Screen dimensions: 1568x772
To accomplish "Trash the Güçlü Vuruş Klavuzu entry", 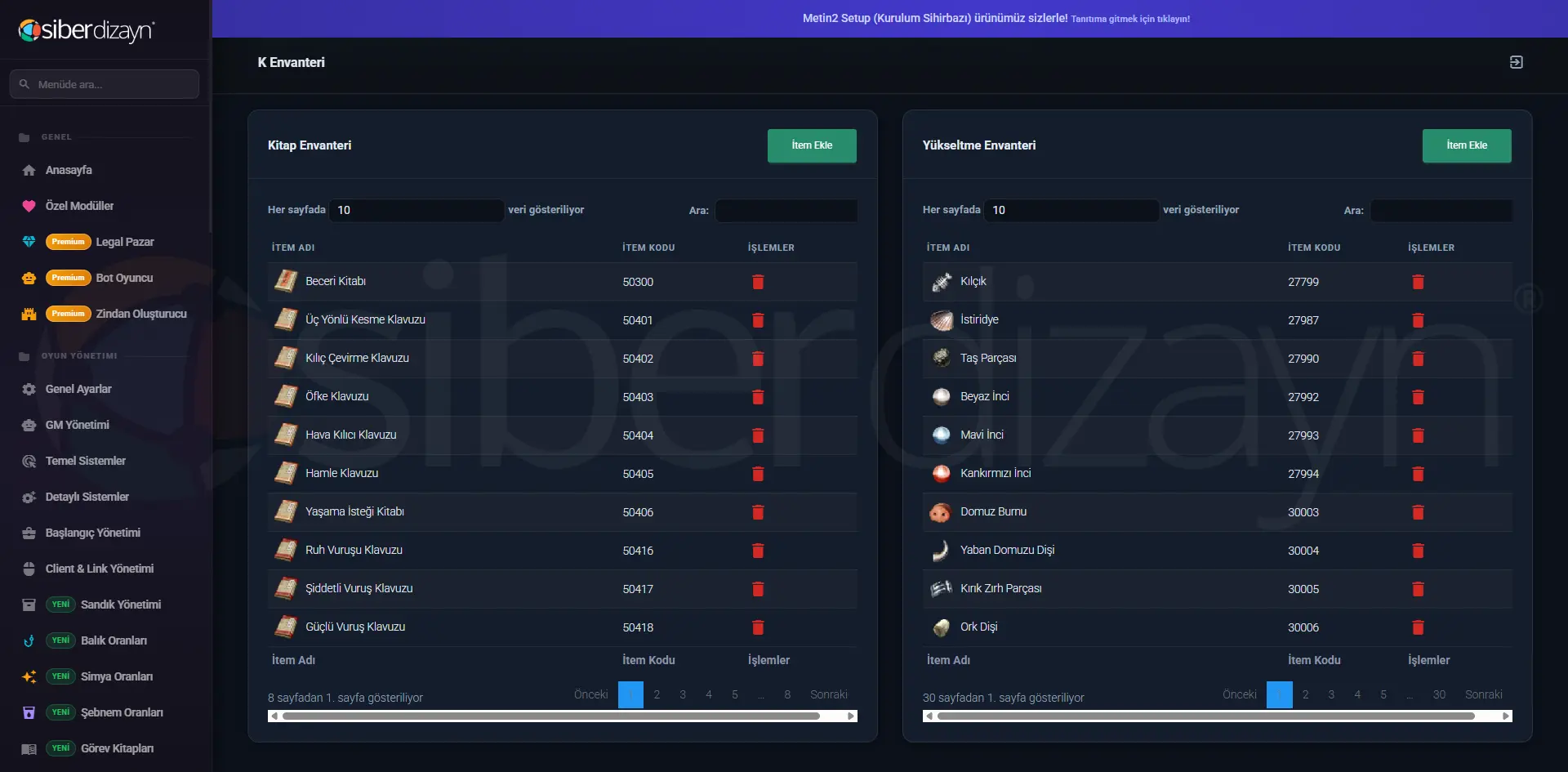I will [x=758, y=627].
